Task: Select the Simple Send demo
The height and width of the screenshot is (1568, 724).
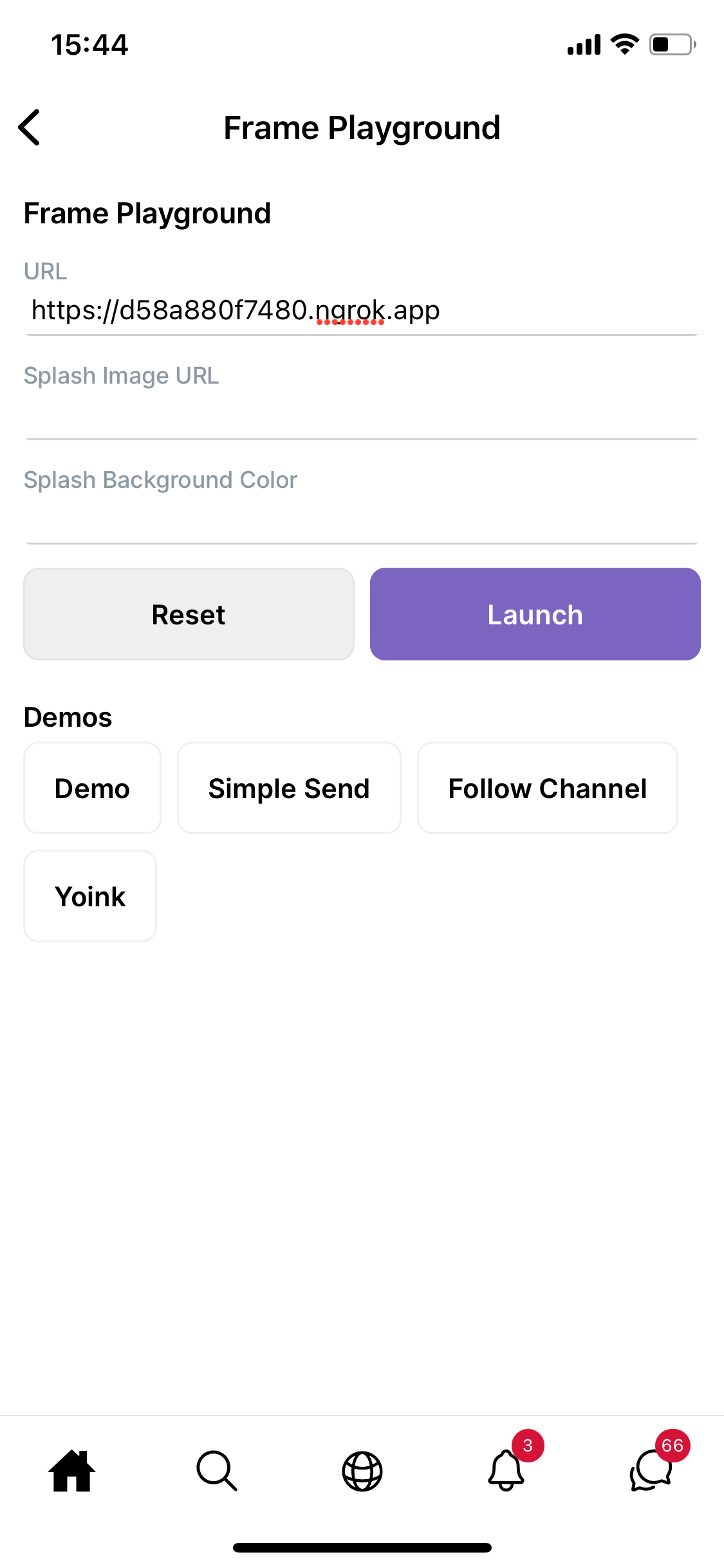Action: pos(289,788)
